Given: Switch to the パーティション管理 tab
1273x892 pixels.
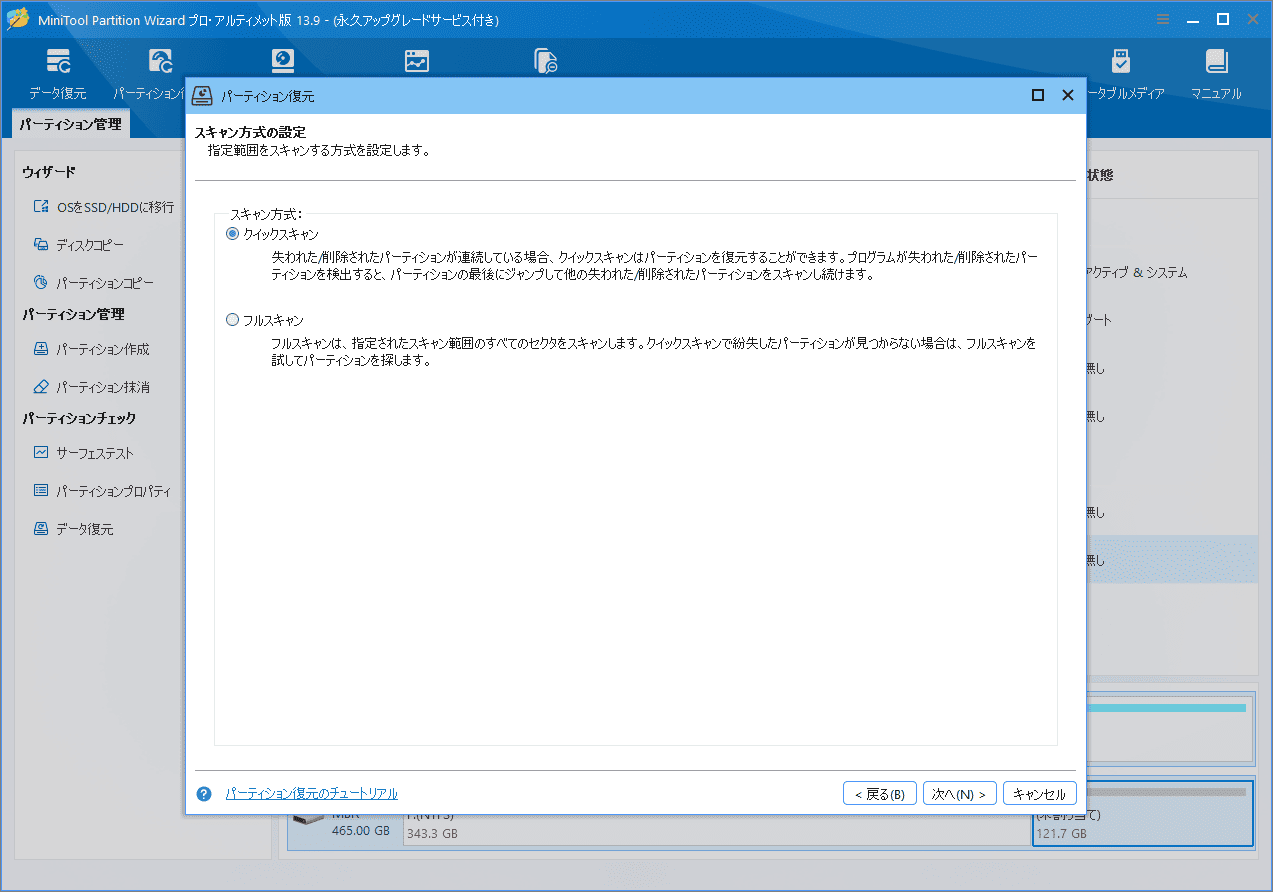Looking at the screenshot, I should 70,125.
